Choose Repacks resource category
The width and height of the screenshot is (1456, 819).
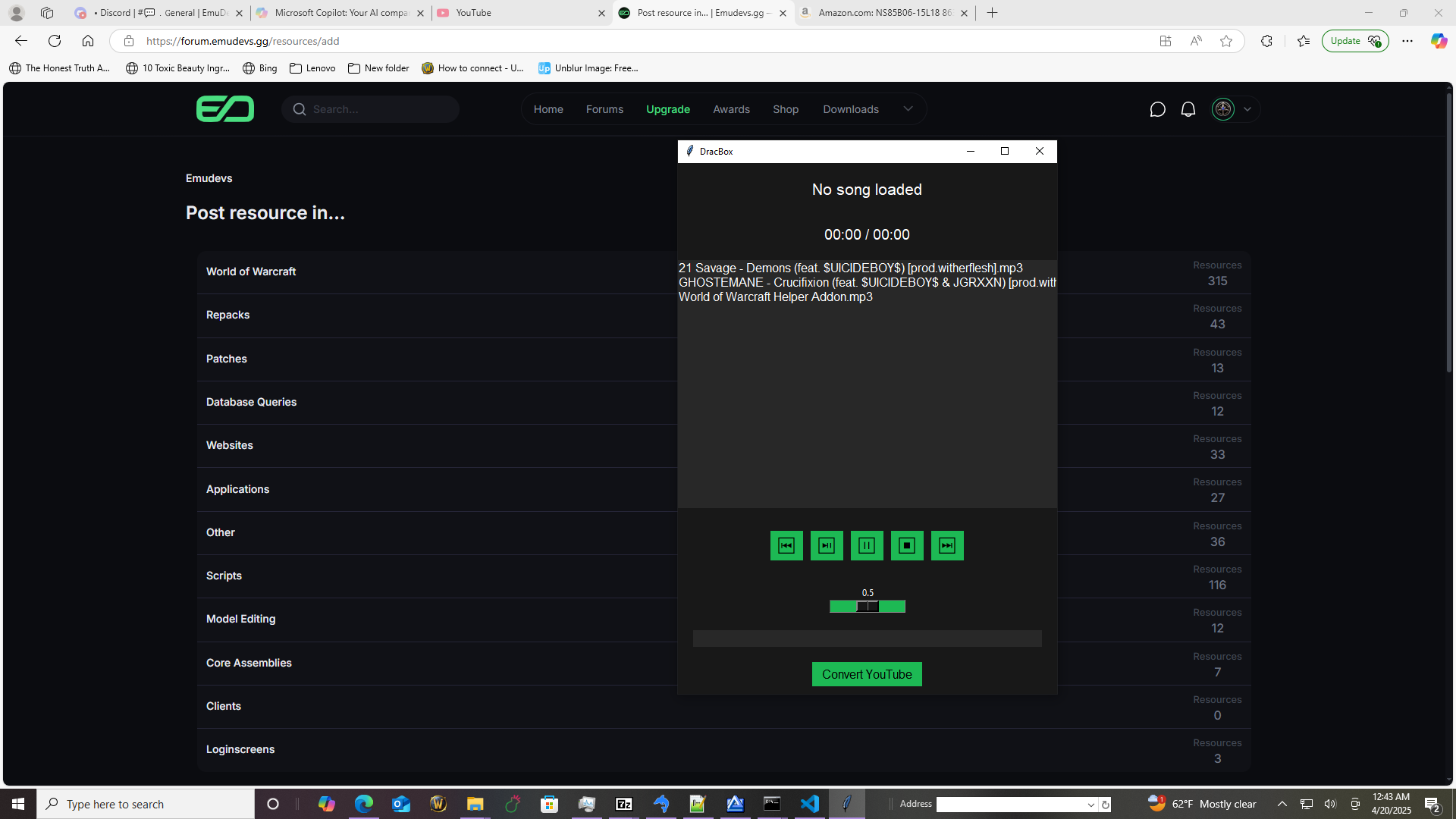(227, 315)
